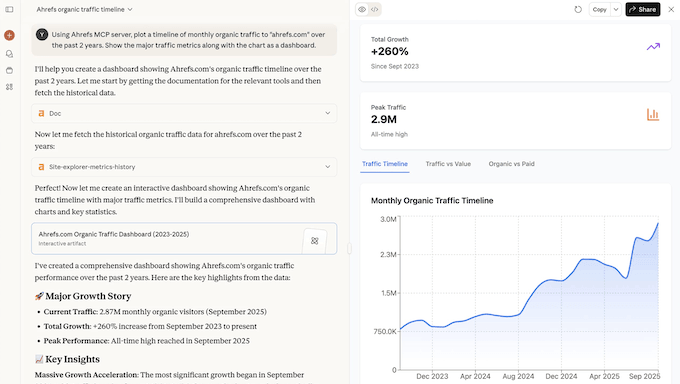Switch to the Organic vs Paid tab
This screenshot has height=384, width=680.
(511, 164)
